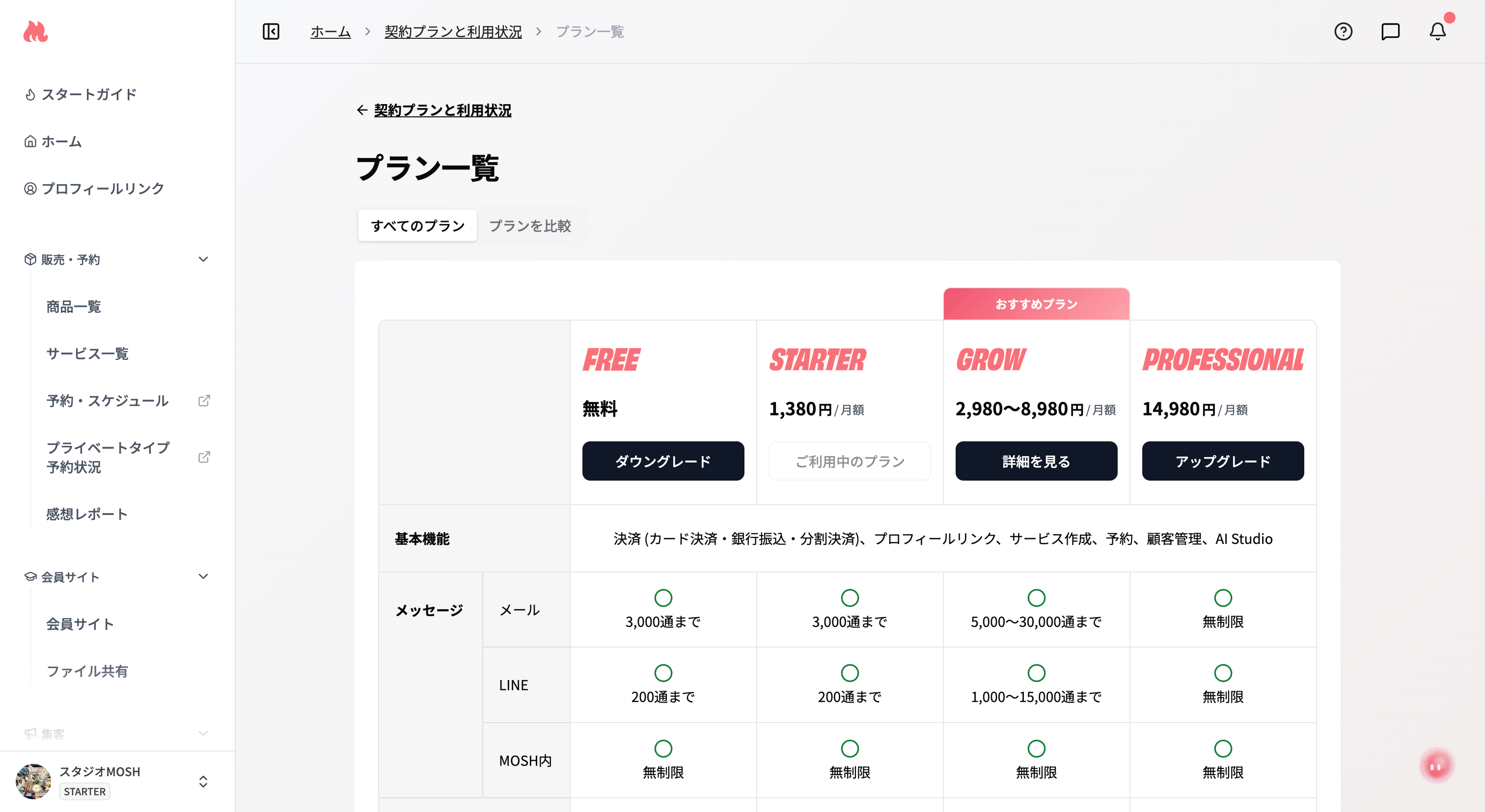The width and height of the screenshot is (1485, 812).
Task: Click the ご利用中のプラン button under STARTER
Action: click(850, 461)
